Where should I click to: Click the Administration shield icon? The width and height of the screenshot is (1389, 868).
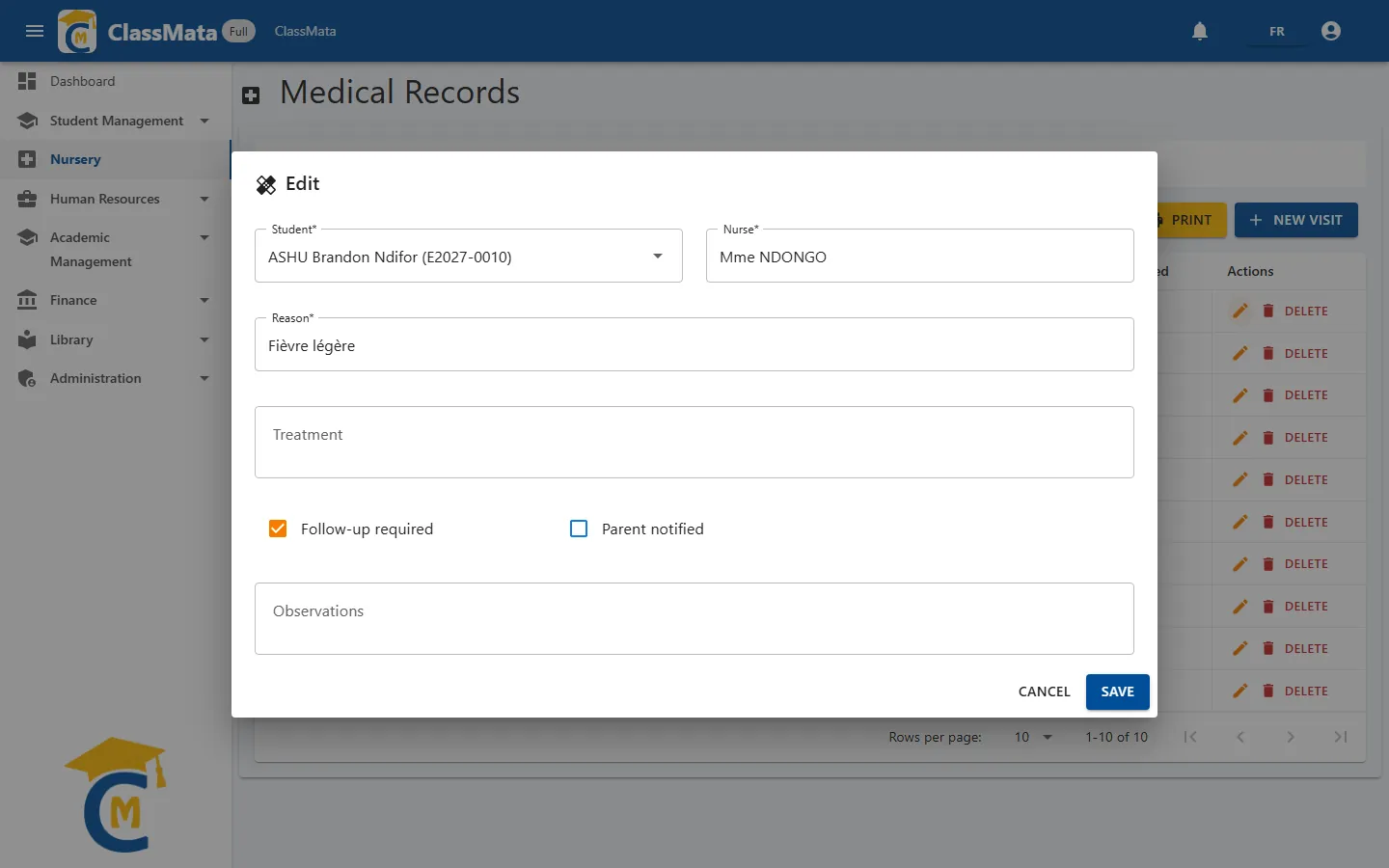(x=27, y=378)
